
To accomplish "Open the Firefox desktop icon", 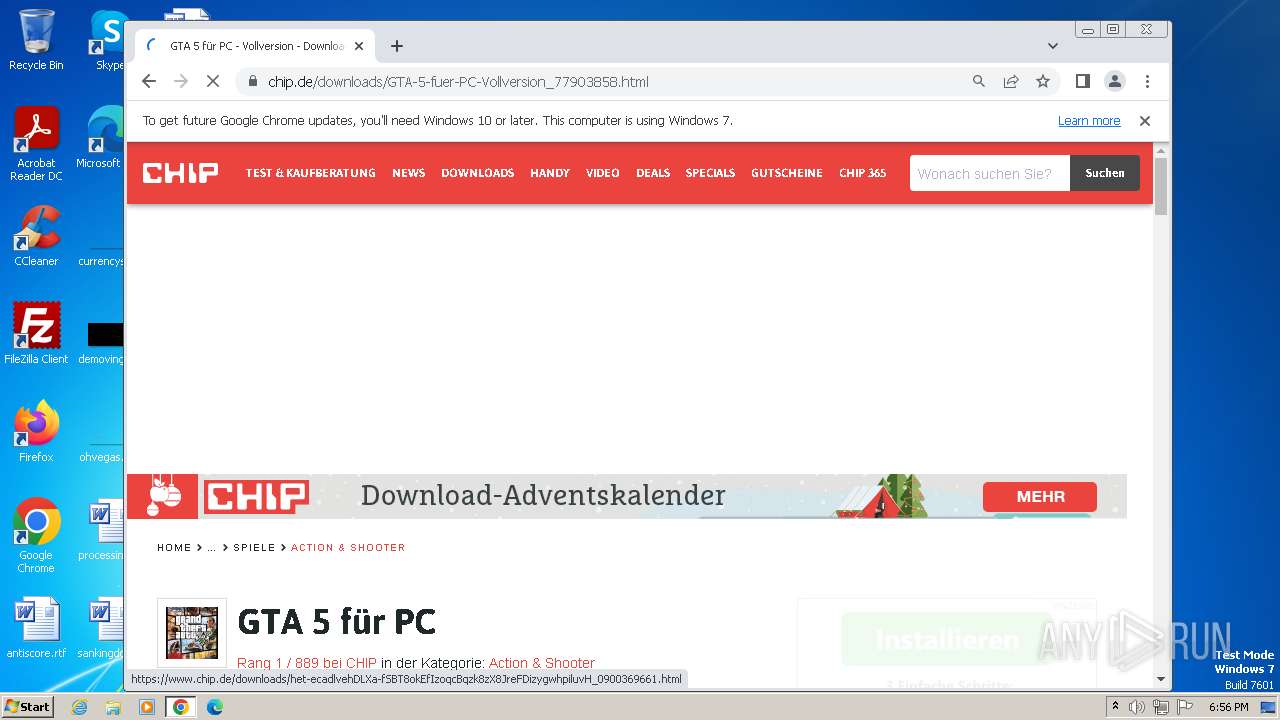I will click(36, 431).
